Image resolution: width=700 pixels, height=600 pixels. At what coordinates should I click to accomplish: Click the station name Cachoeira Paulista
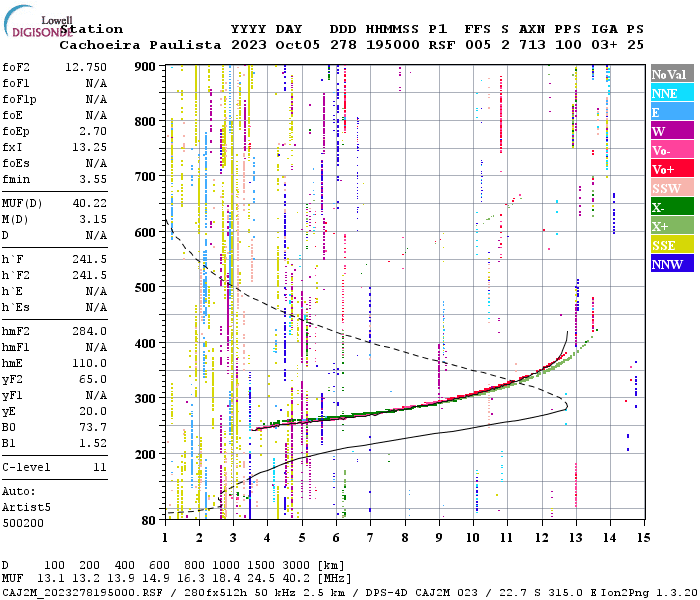tap(140, 45)
